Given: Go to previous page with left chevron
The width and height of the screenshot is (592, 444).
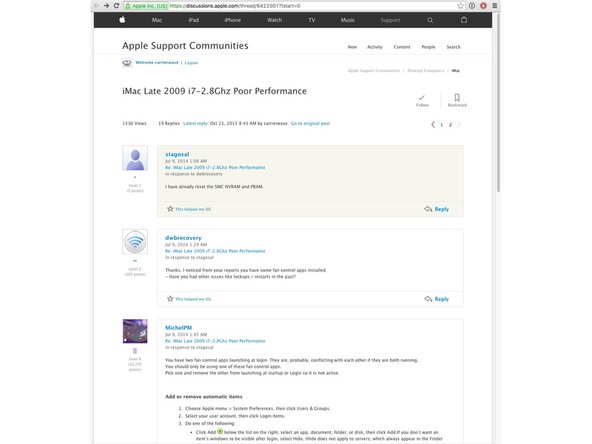Looking at the screenshot, I should click(433, 124).
